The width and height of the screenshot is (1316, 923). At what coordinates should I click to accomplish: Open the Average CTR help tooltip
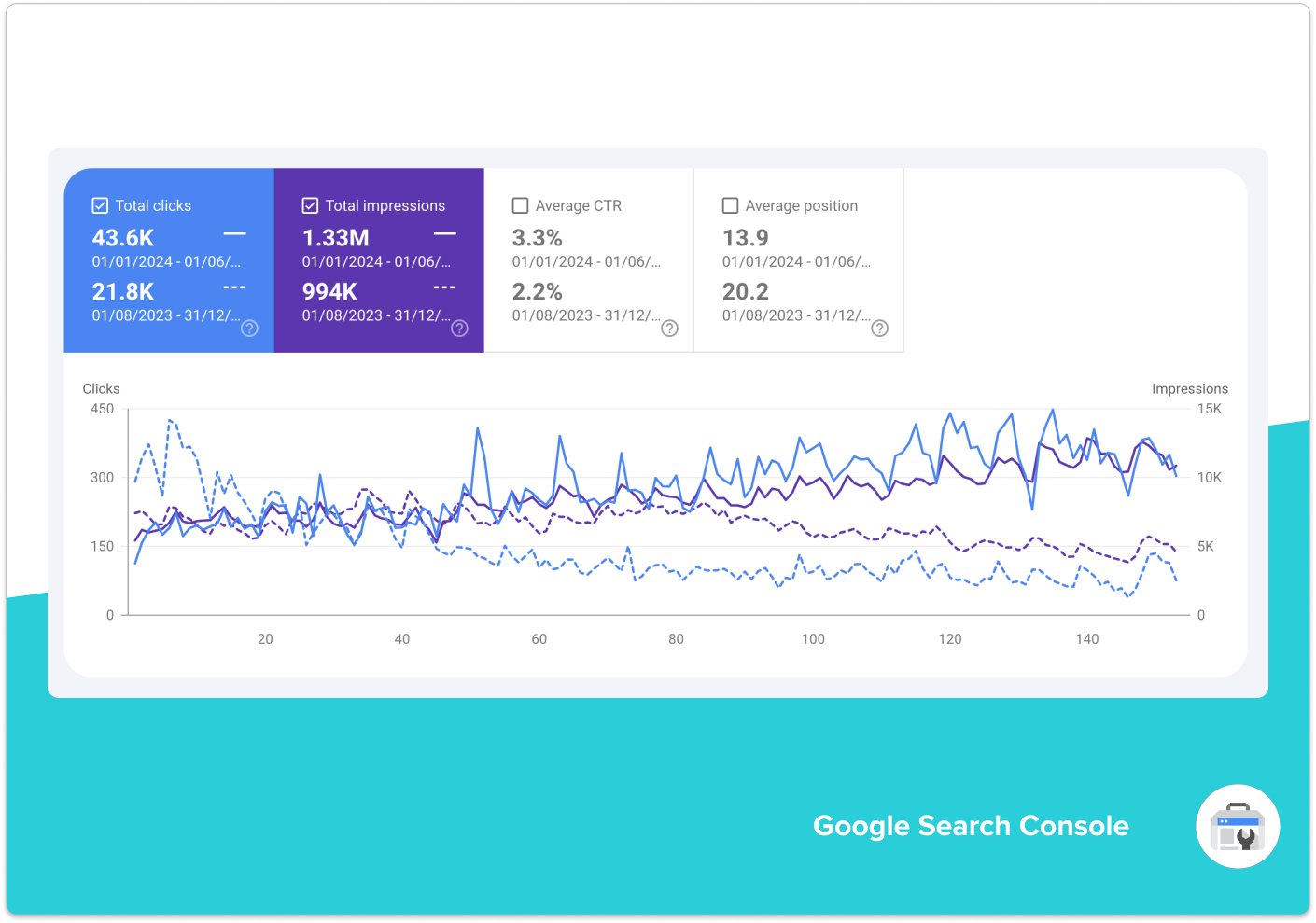669,329
